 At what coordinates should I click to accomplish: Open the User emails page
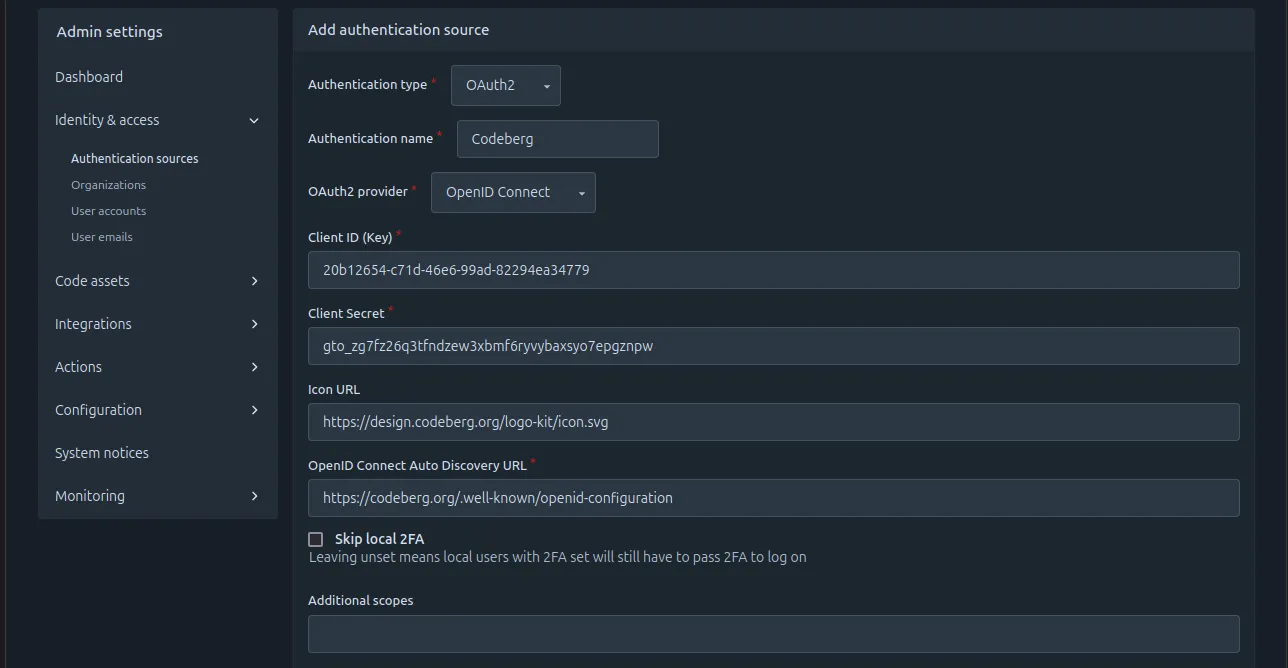[101, 237]
